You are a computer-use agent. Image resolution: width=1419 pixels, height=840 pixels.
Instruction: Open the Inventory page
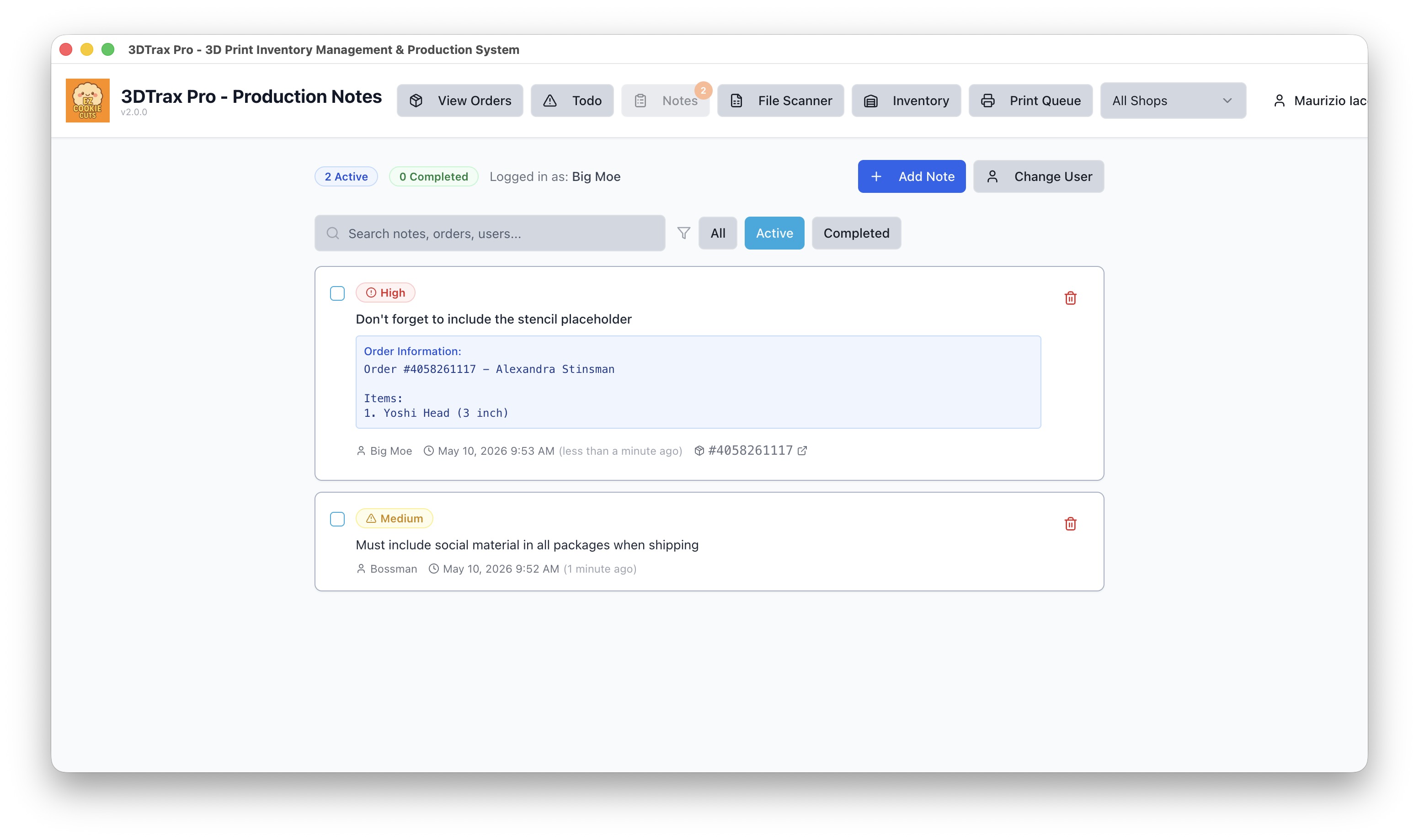(906, 101)
